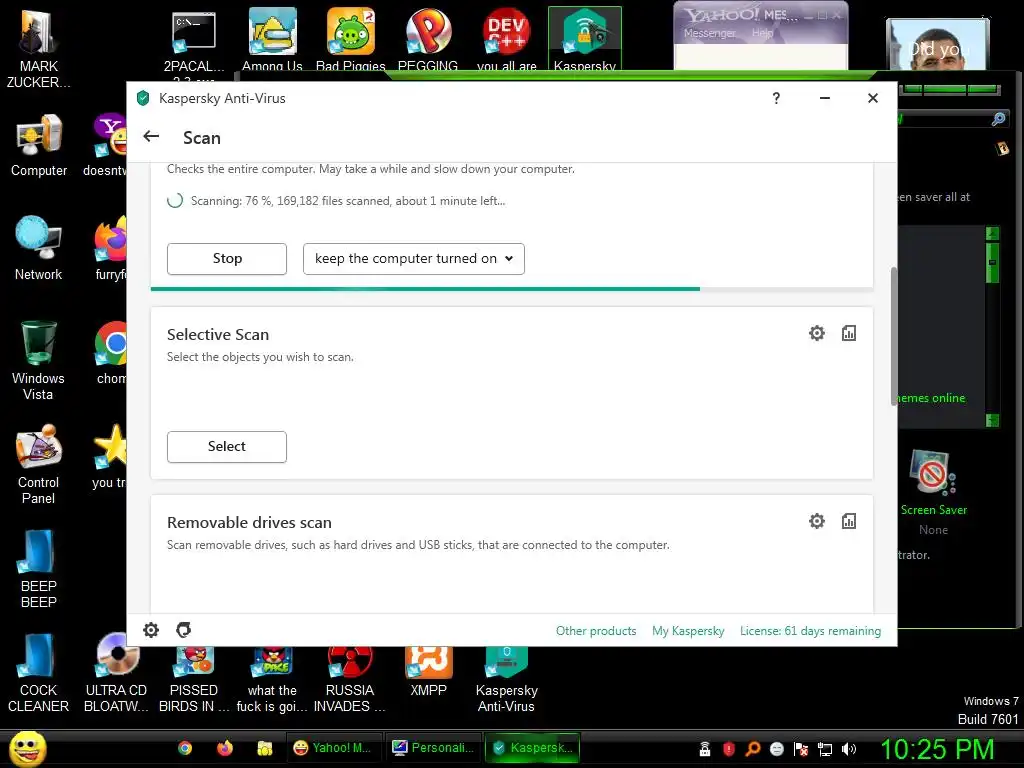The height and width of the screenshot is (768, 1024).
Task: Switch to Kaspersky taskbar button
Action: click(x=533, y=748)
